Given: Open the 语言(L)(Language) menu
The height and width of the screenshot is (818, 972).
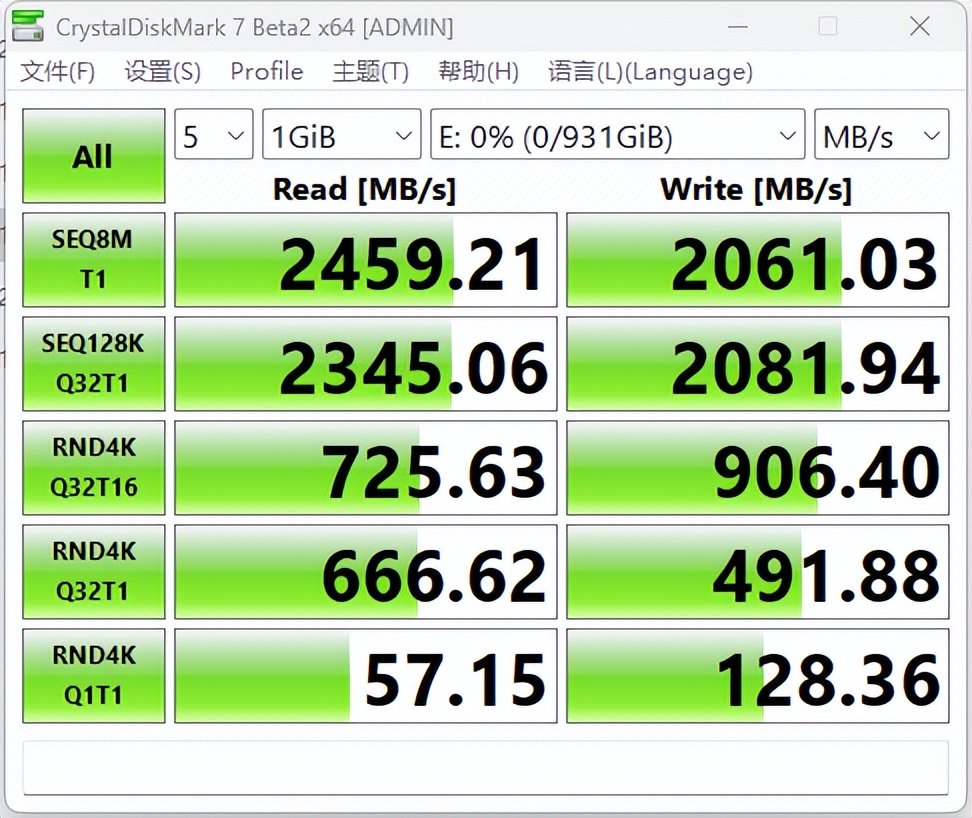Looking at the screenshot, I should (650, 71).
